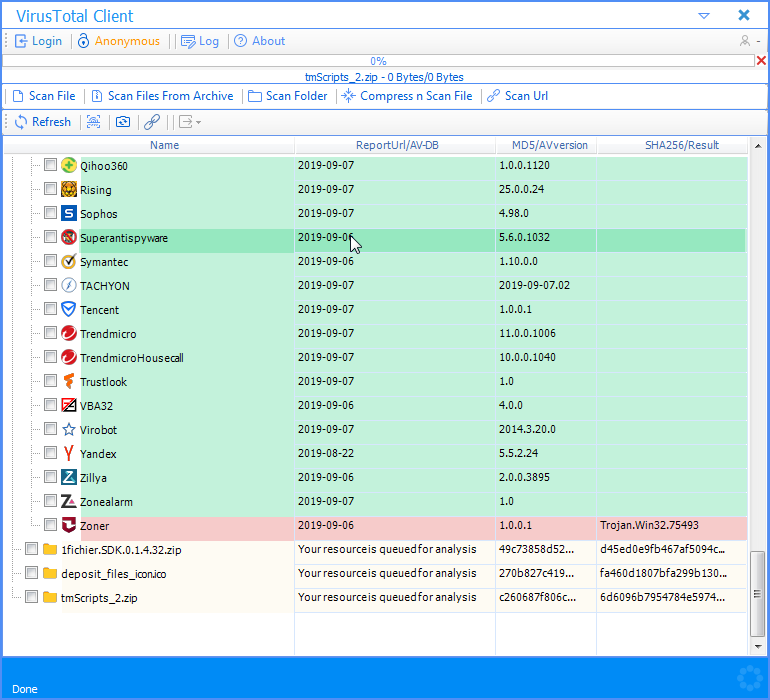Click the toolbar grip beside Login
The height and width of the screenshot is (700, 770).
point(6,41)
